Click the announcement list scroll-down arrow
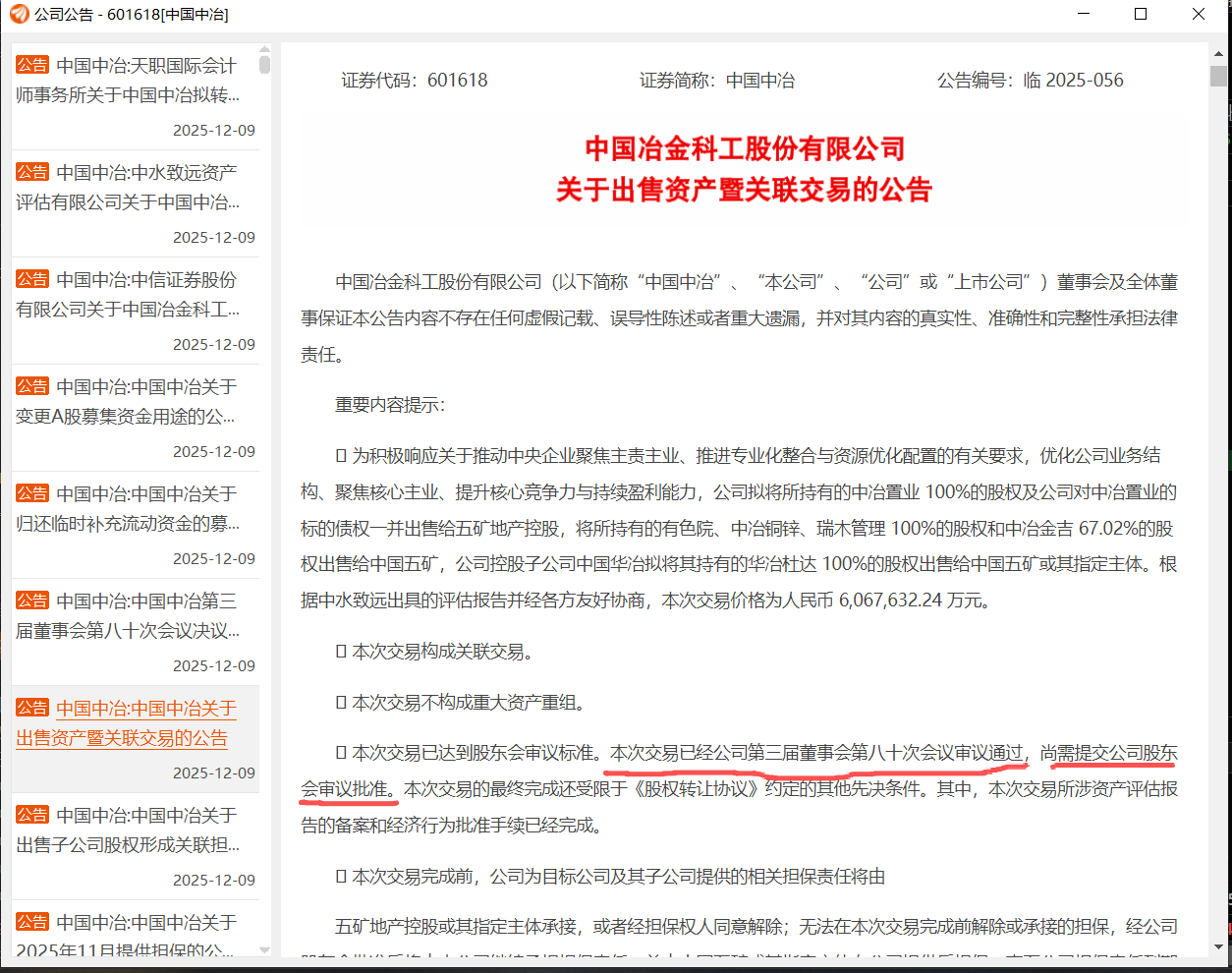1232x973 pixels. pyautogui.click(x=264, y=950)
